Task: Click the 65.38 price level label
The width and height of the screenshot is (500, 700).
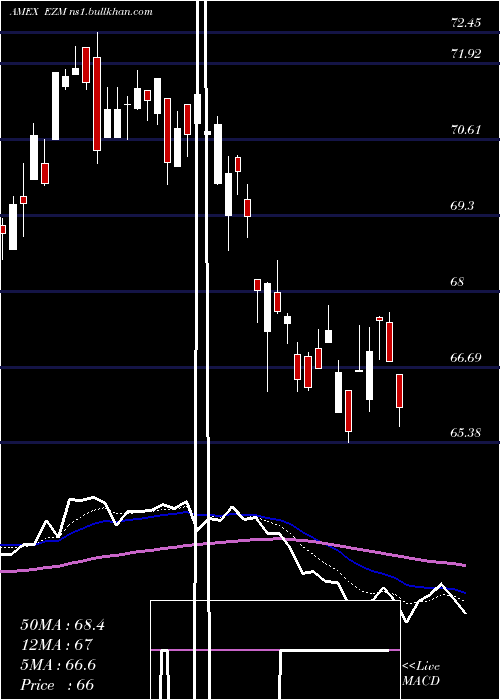Action: coord(466,433)
